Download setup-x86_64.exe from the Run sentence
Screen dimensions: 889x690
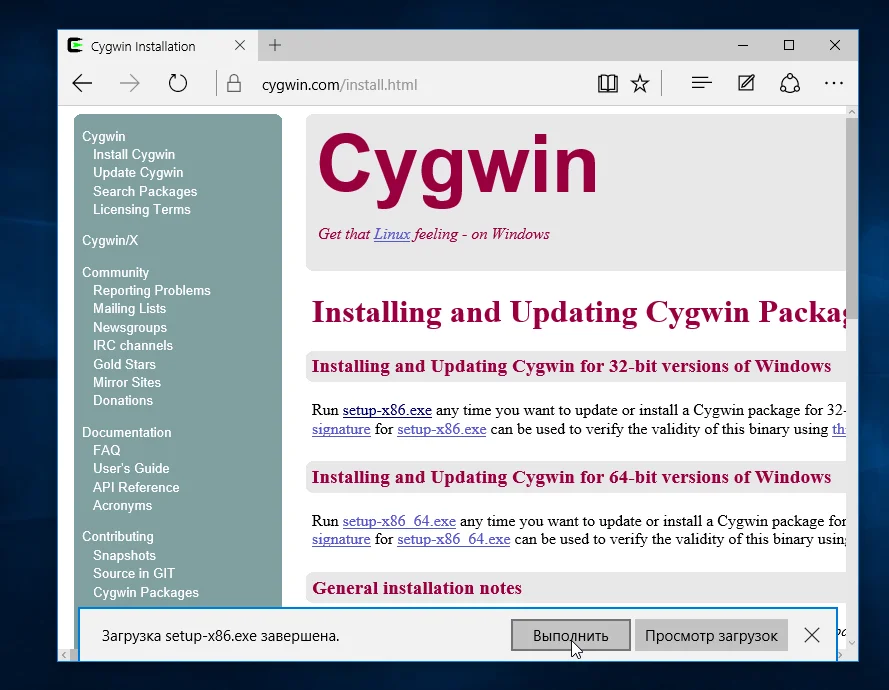click(x=399, y=521)
